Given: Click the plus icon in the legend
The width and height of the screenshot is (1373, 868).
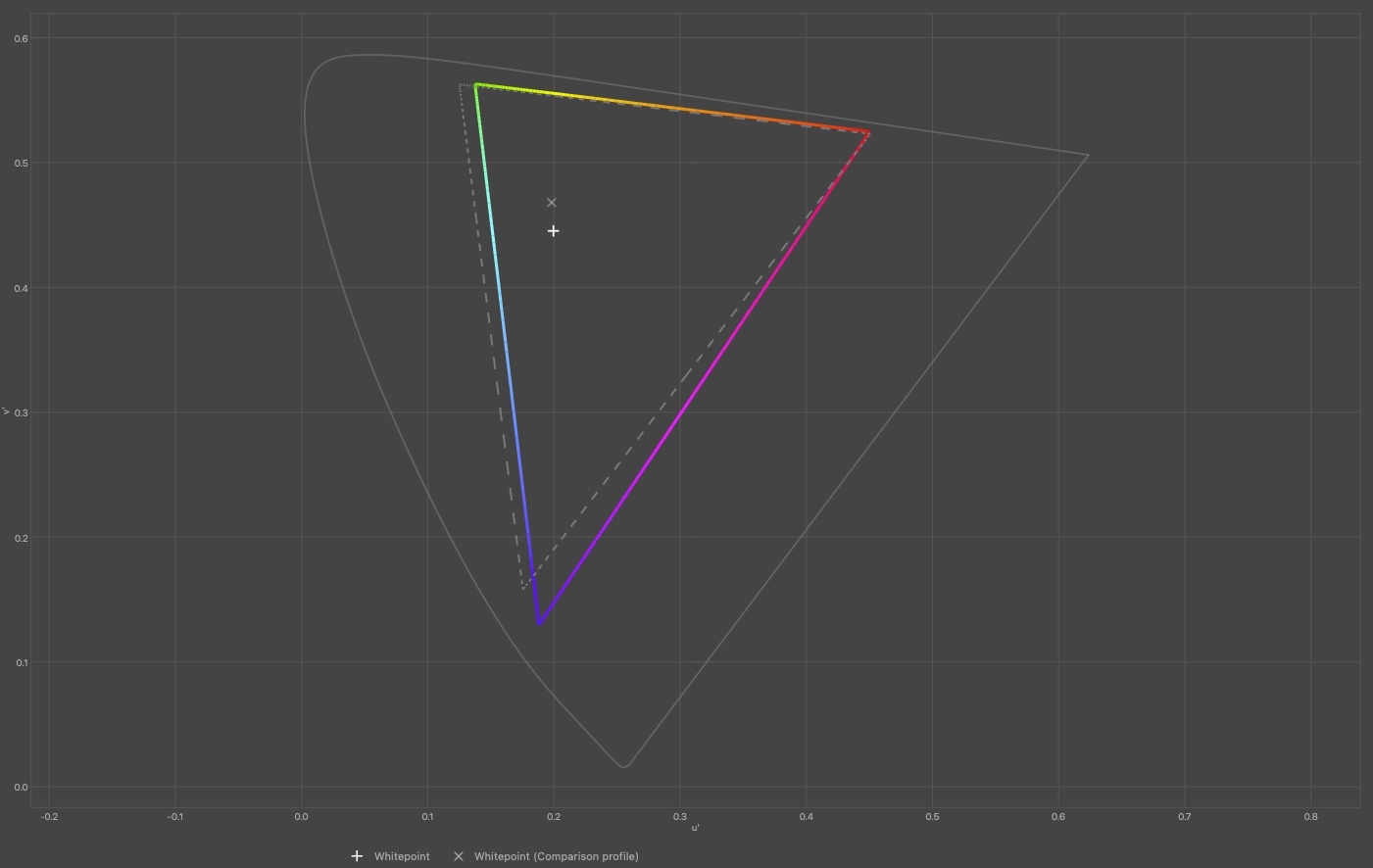Looking at the screenshot, I should click(x=357, y=856).
